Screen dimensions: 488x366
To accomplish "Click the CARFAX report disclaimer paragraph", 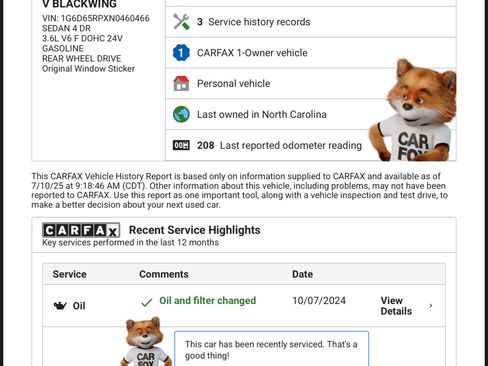I will 239,190.
